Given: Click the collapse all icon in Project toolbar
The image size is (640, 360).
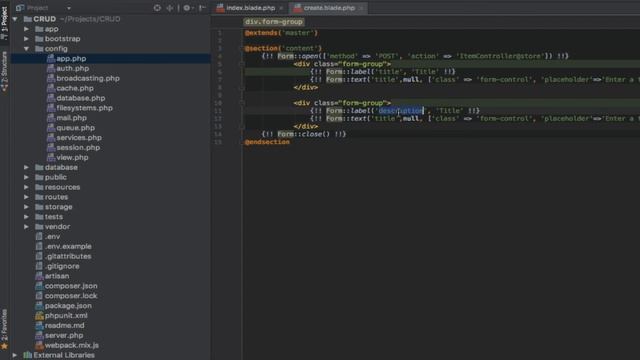Looking at the screenshot, I should (x=170, y=8).
